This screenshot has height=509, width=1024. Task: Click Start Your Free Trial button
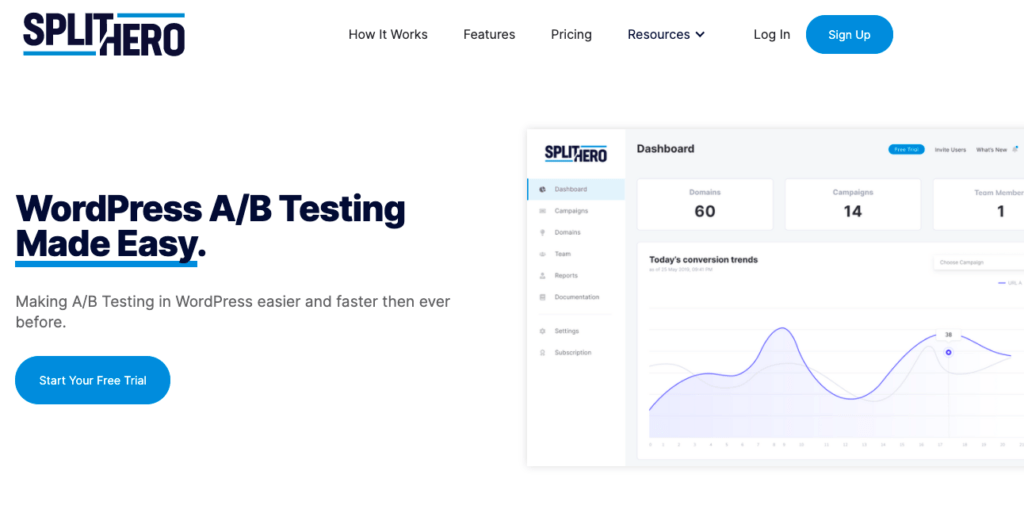coord(93,380)
